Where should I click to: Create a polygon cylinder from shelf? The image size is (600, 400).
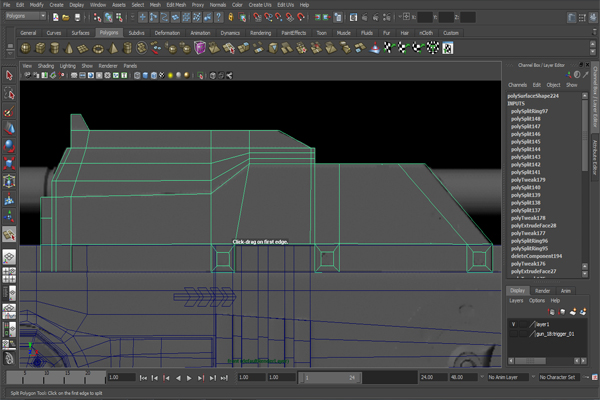point(54,48)
